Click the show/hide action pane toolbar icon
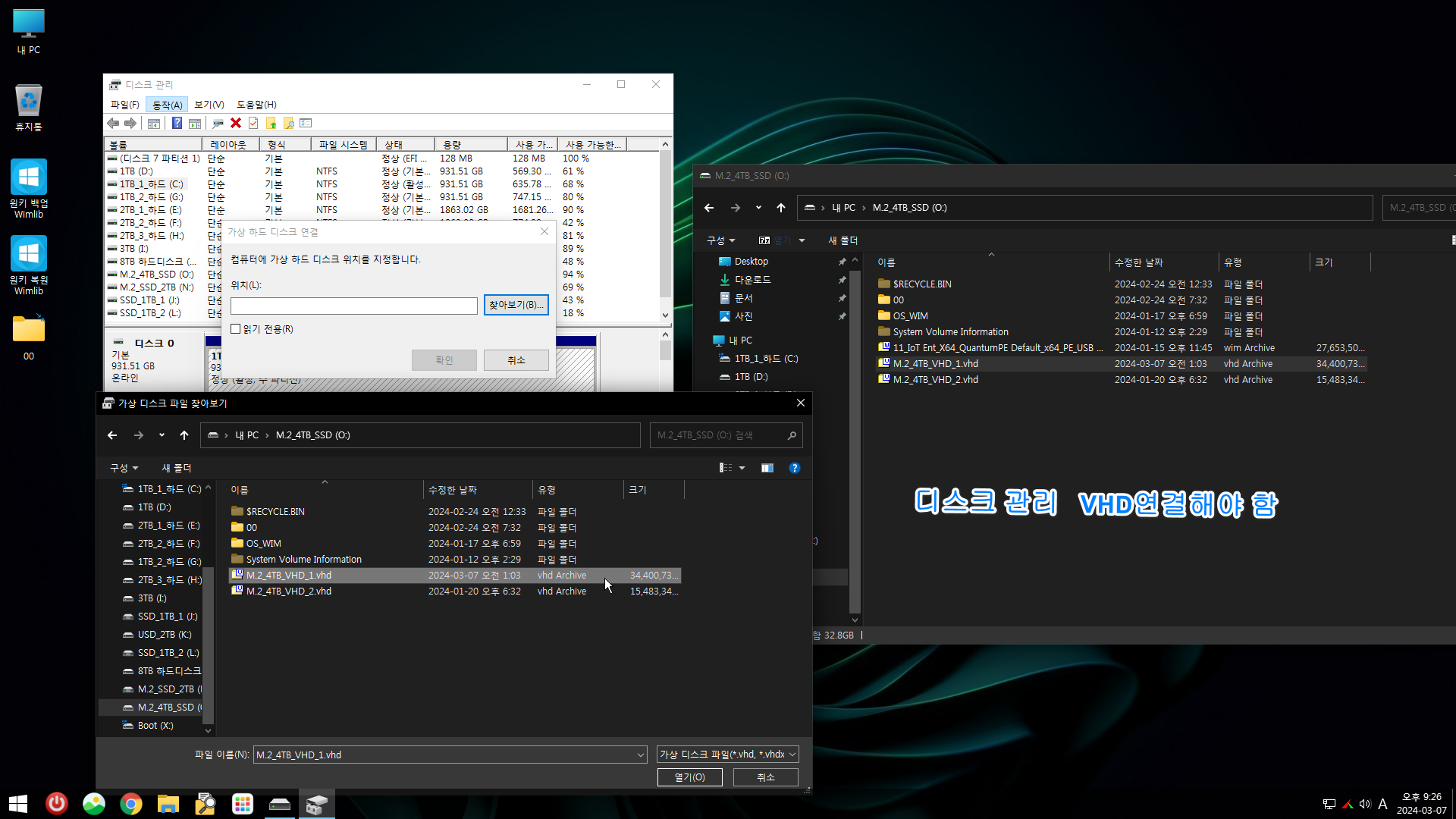1456x819 pixels. pos(195,124)
